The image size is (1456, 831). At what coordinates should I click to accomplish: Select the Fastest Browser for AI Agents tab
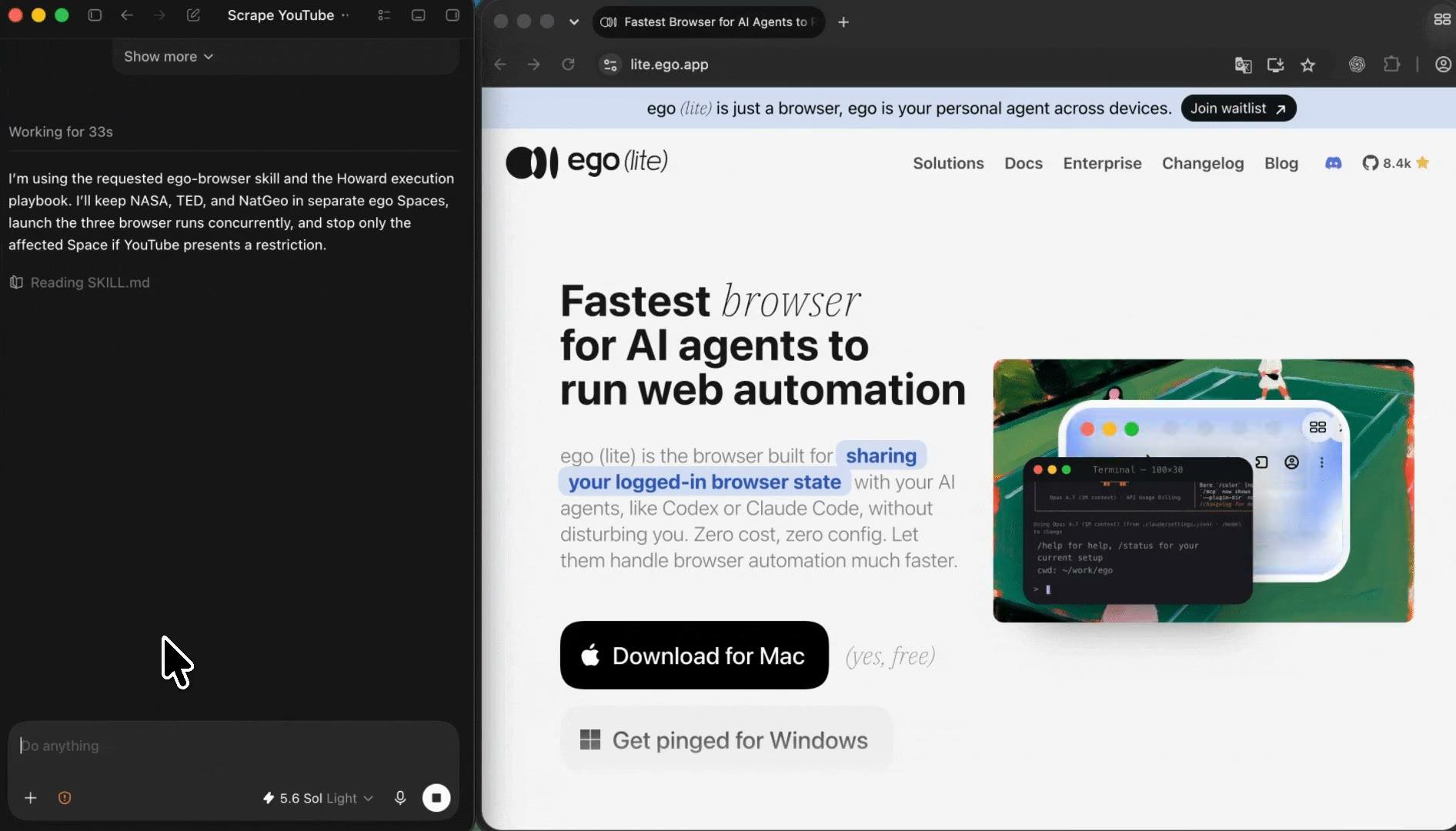point(709,22)
